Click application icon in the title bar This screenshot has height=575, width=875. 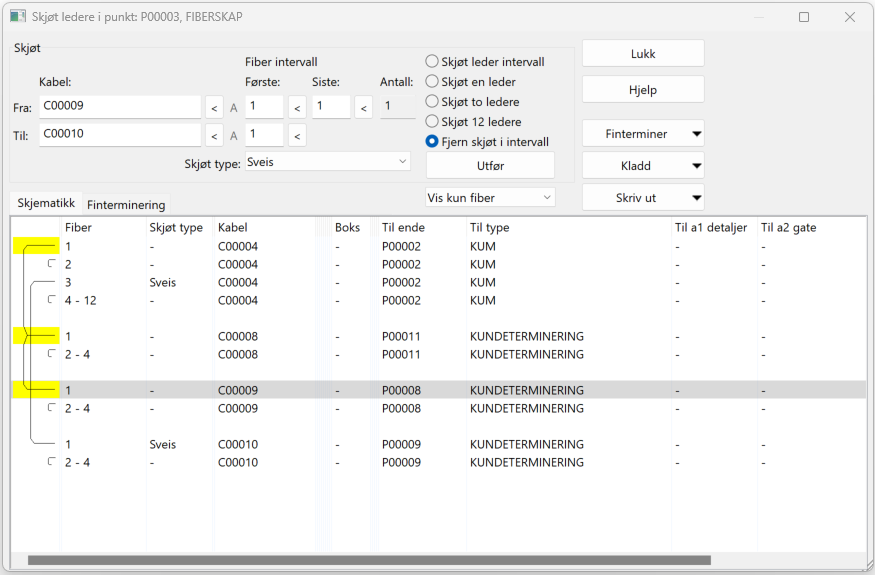click(x=18, y=17)
